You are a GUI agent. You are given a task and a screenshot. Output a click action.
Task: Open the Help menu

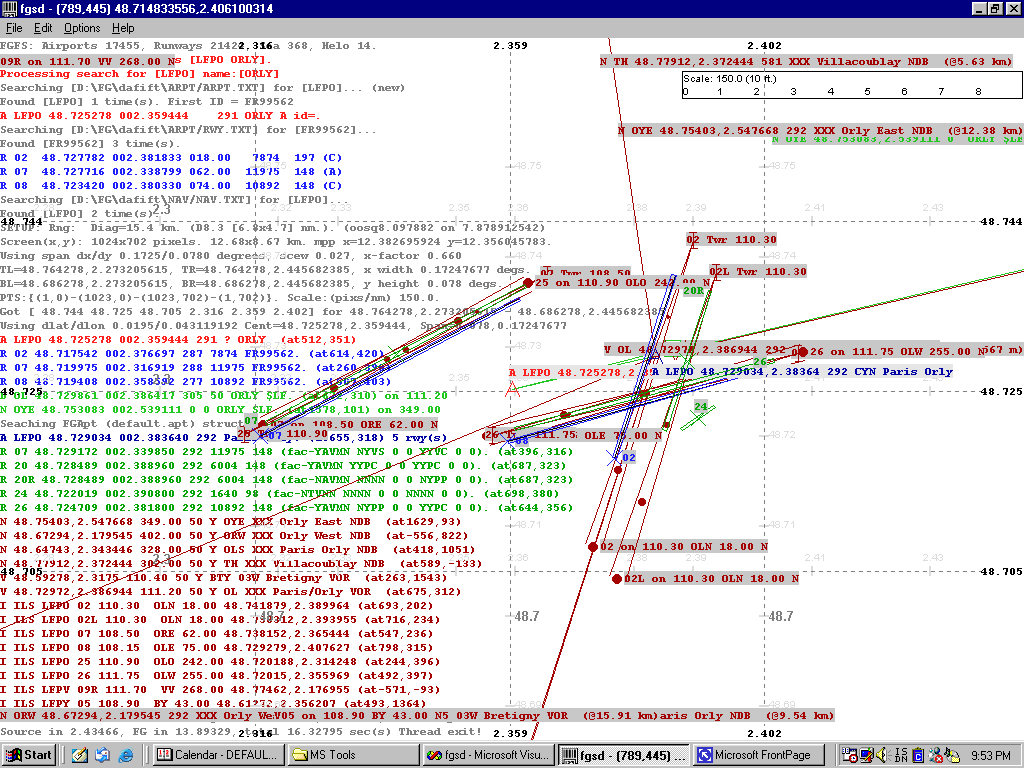click(x=123, y=28)
